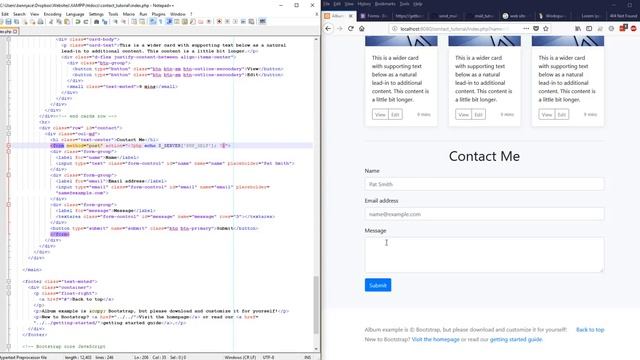Open Replace dialog from Notepad++ toolbar
The image size is (640, 360).
(104, 21)
